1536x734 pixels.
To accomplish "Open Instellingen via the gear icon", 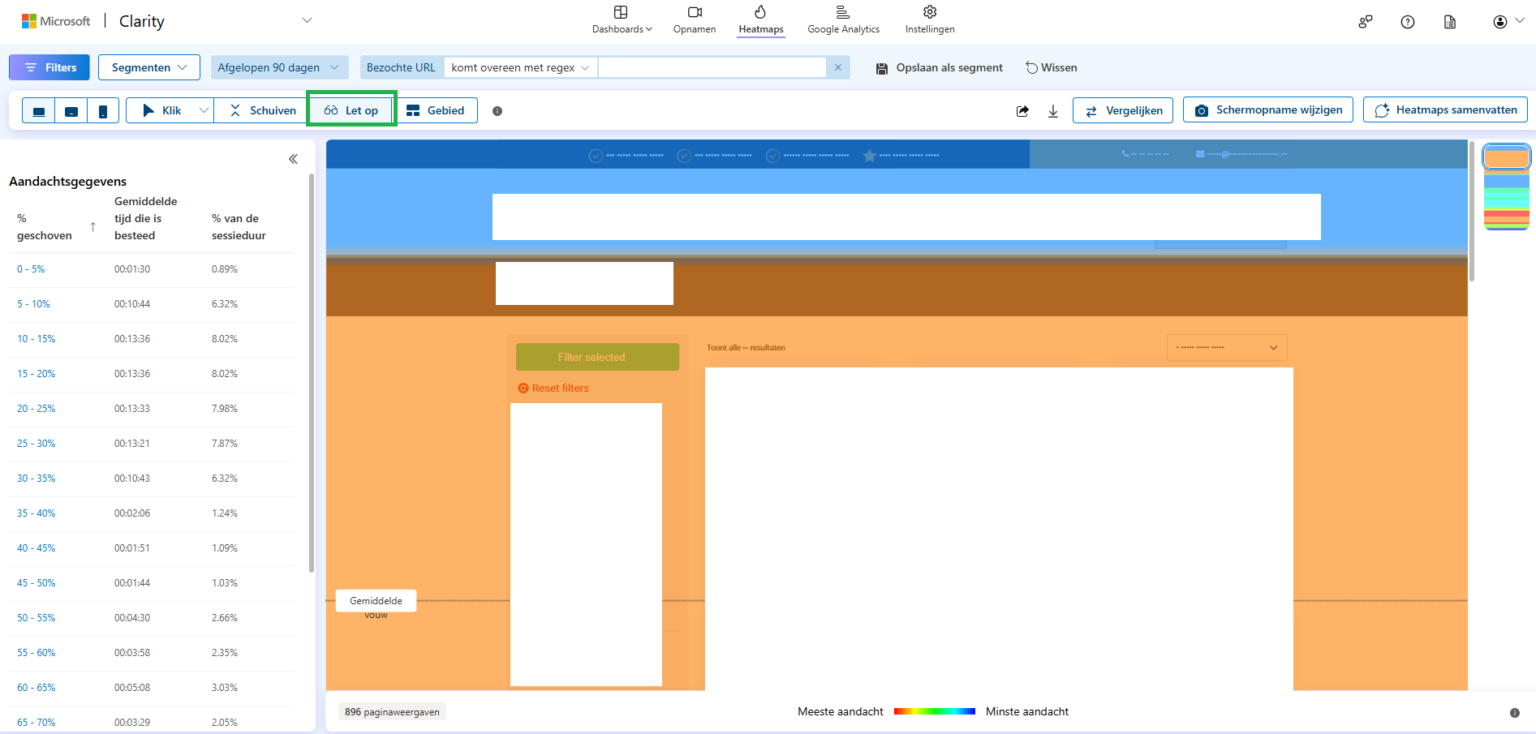I will tap(929, 20).
